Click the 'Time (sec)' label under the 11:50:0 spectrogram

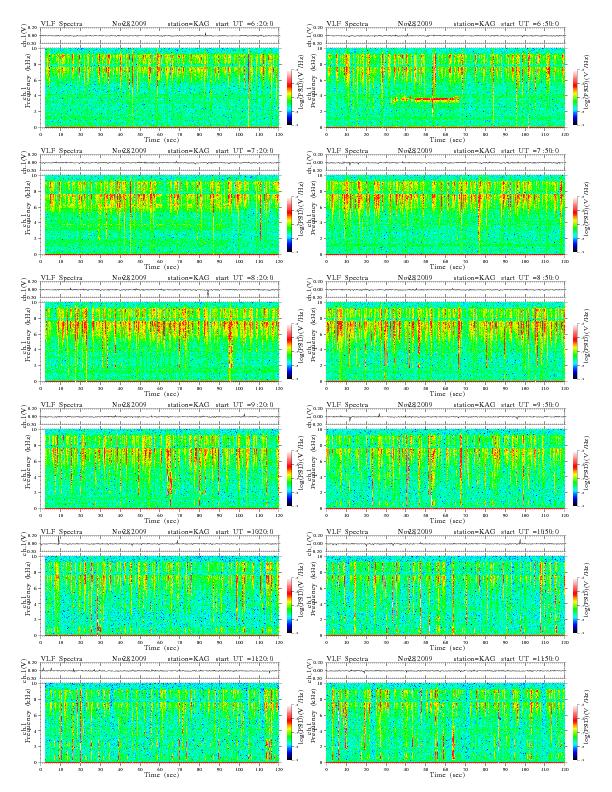[447, 774]
